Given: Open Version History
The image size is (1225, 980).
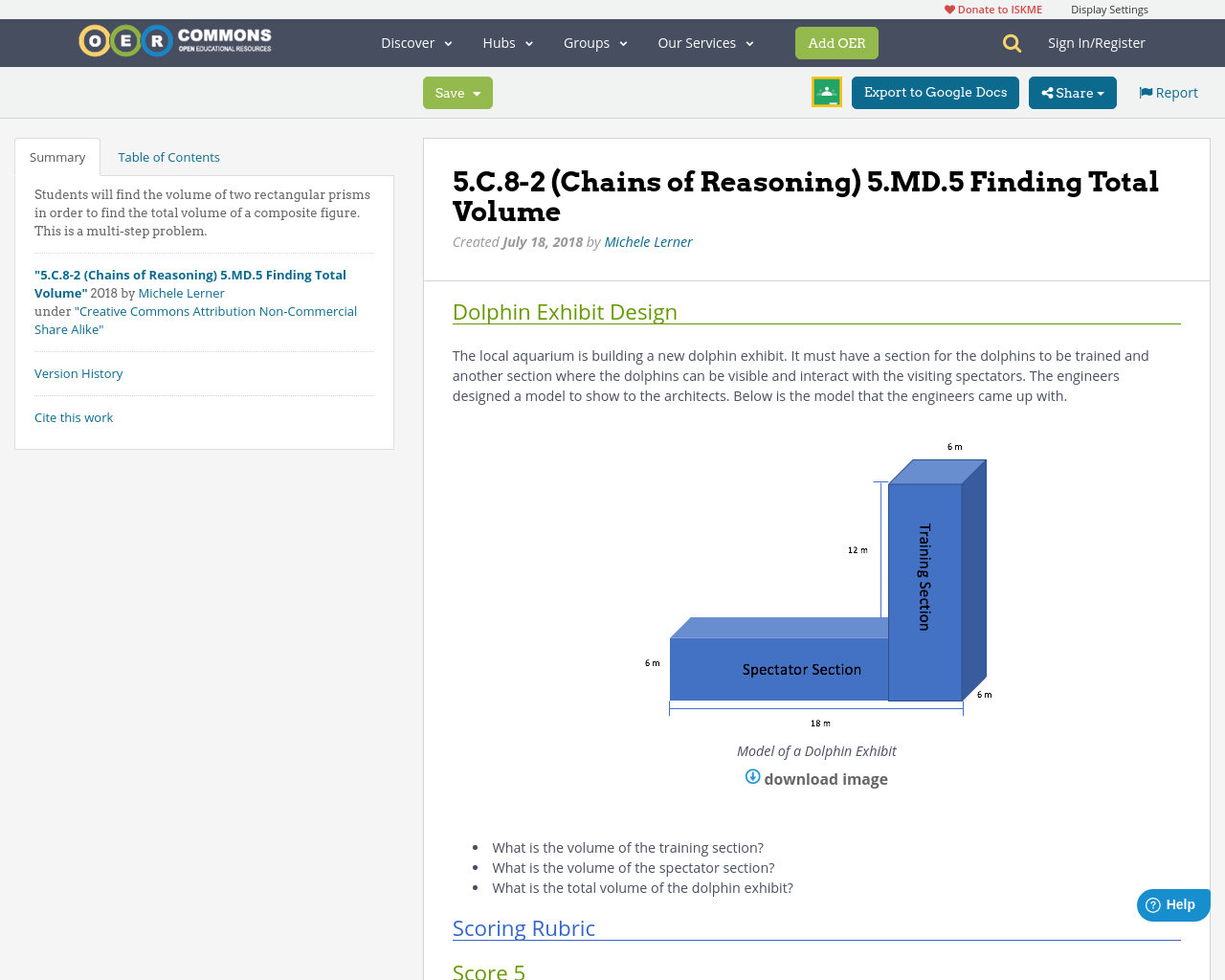Looking at the screenshot, I should 78,372.
